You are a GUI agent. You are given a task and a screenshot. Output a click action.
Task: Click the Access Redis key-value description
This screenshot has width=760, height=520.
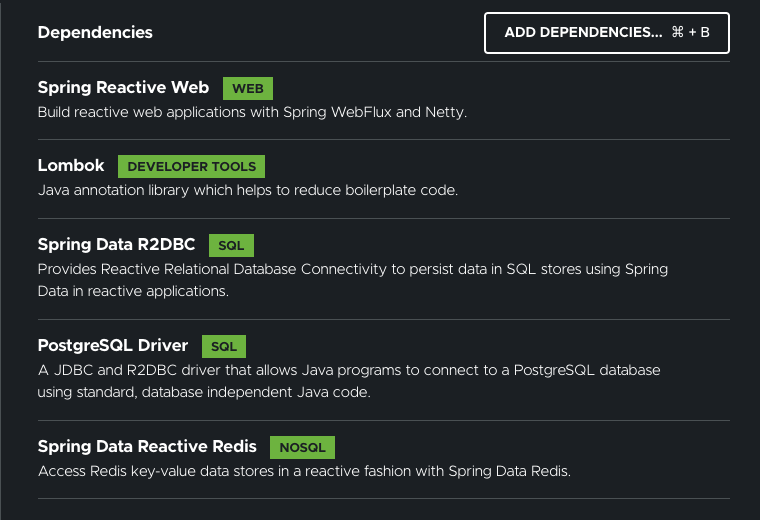coord(304,471)
